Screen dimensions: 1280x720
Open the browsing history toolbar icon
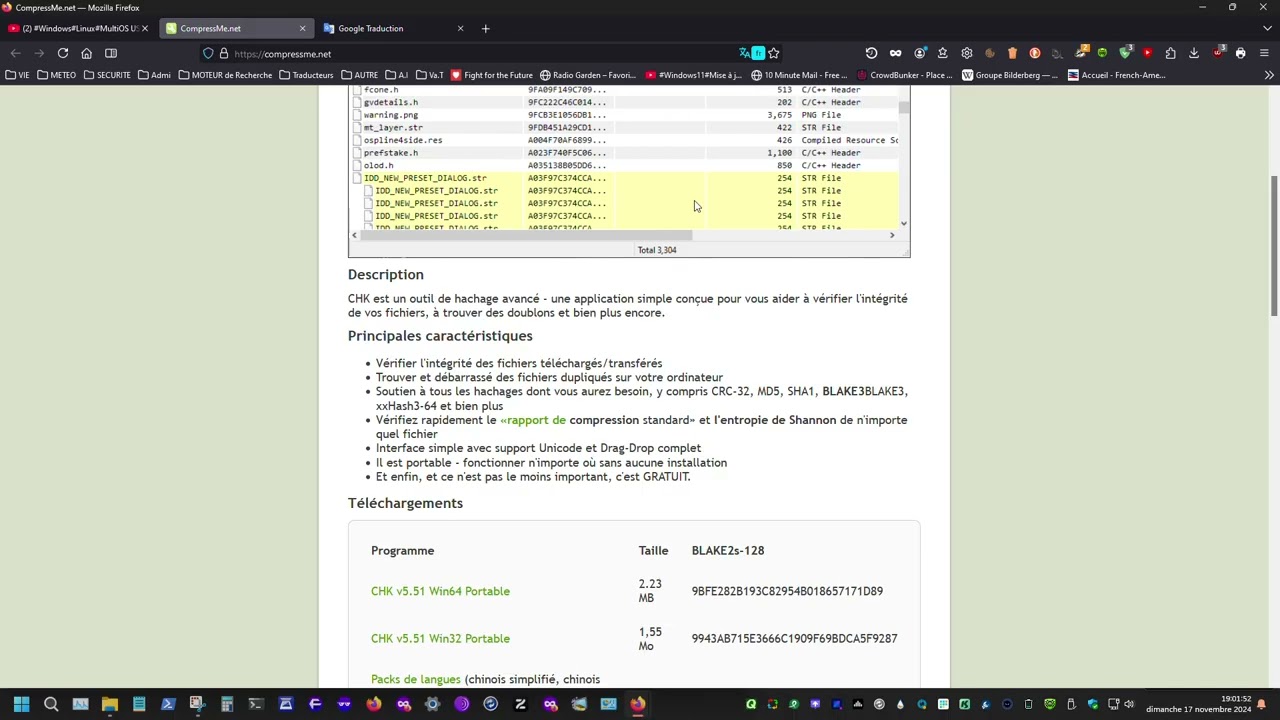[871, 53]
